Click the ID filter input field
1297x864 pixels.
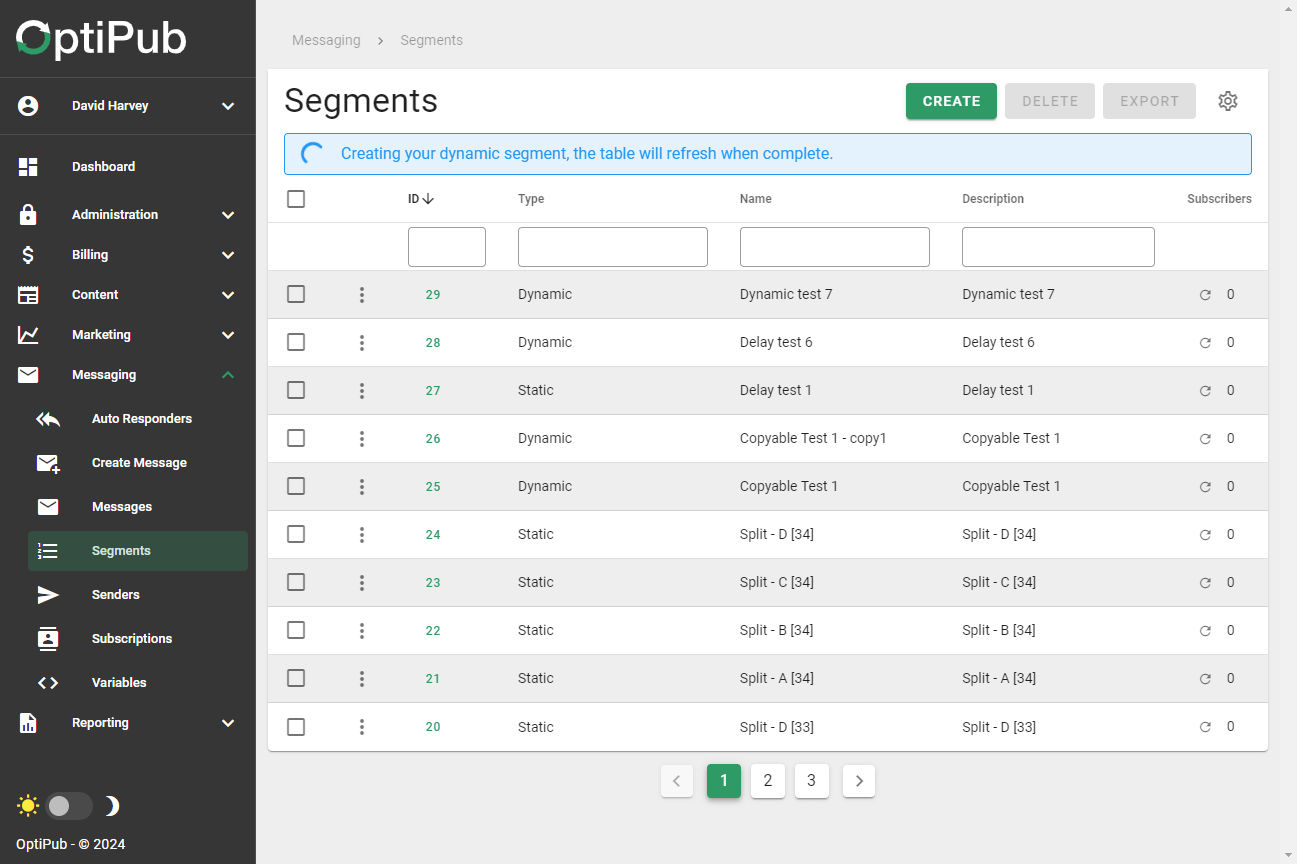coord(447,247)
